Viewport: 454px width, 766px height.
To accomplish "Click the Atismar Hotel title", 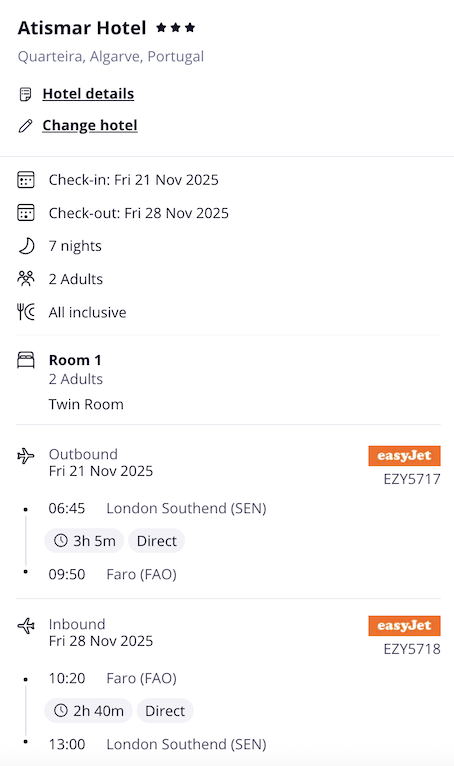I will [x=82, y=28].
